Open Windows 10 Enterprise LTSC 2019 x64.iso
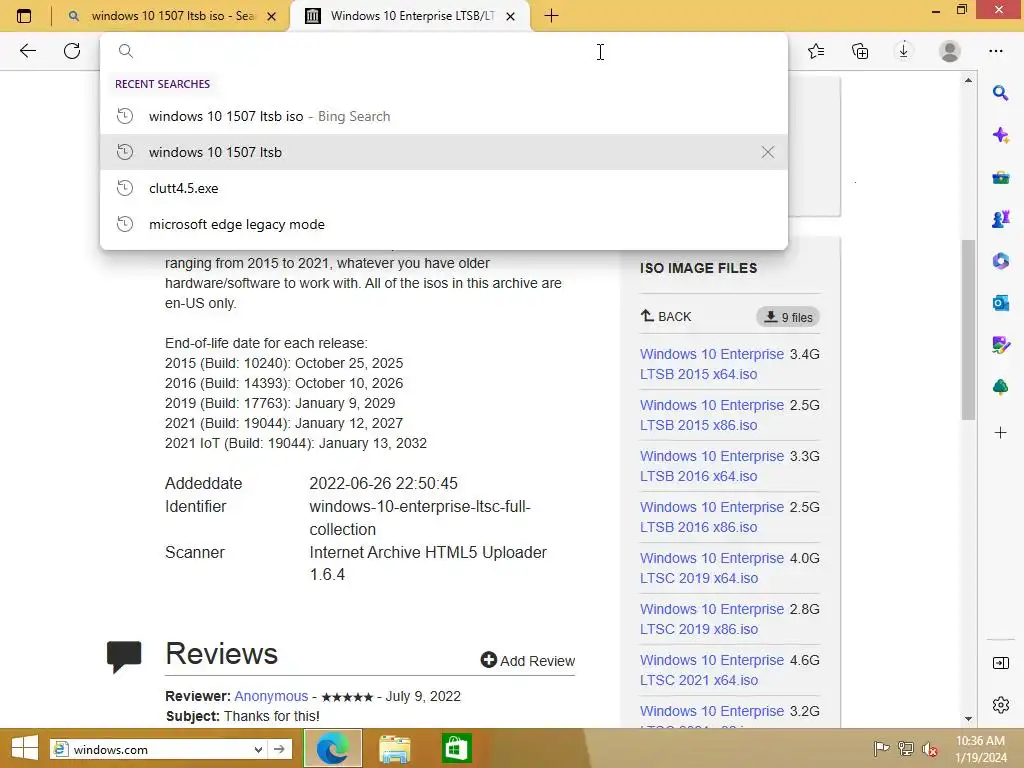Image resolution: width=1024 pixels, height=768 pixels. 712,568
